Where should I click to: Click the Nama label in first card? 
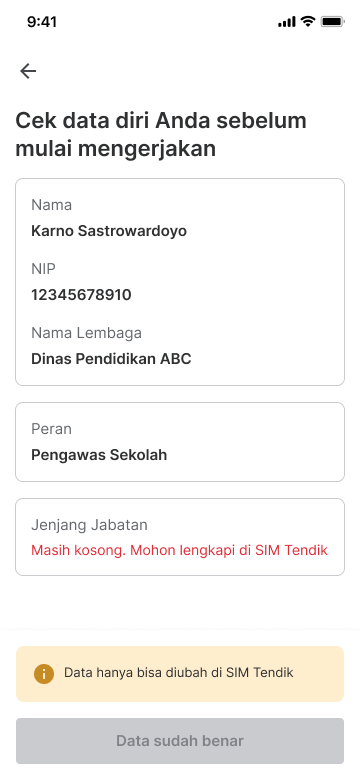point(51,205)
